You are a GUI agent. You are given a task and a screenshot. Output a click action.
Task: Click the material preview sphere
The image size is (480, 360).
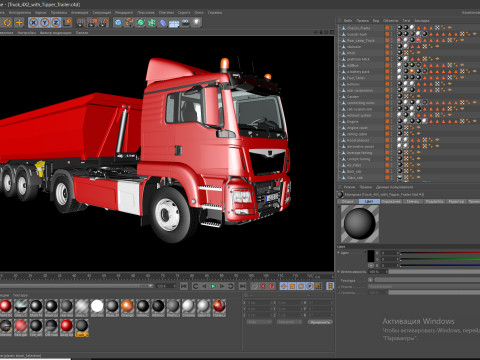pos(360,224)
